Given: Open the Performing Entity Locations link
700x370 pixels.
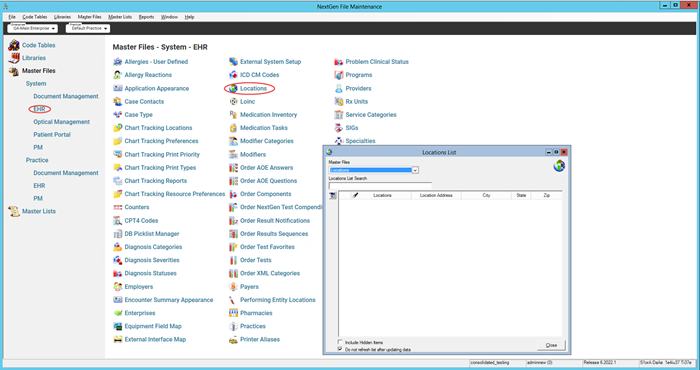Looking at the screenshot, I should coord(278,300).
